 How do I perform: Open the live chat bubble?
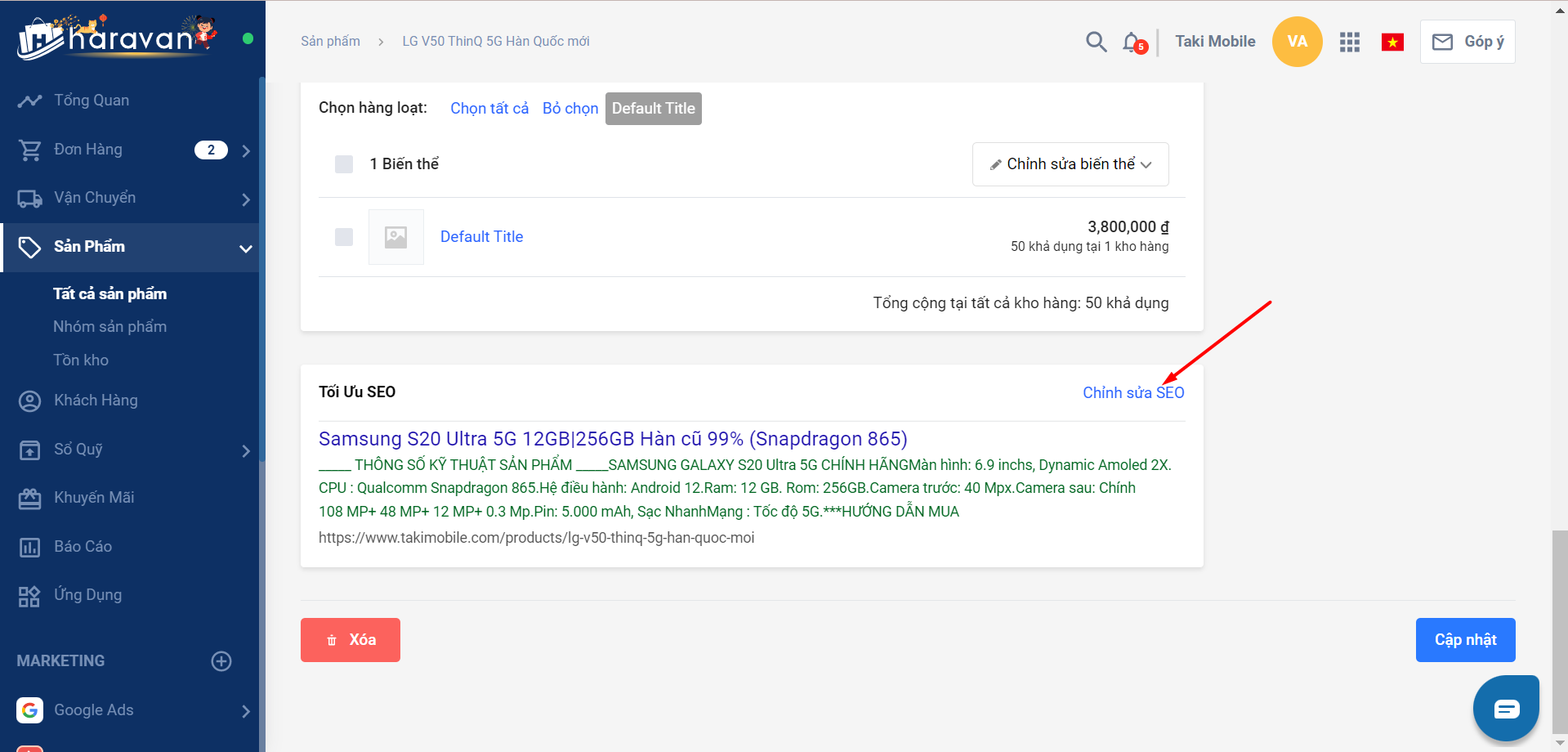click(1506, 709)
